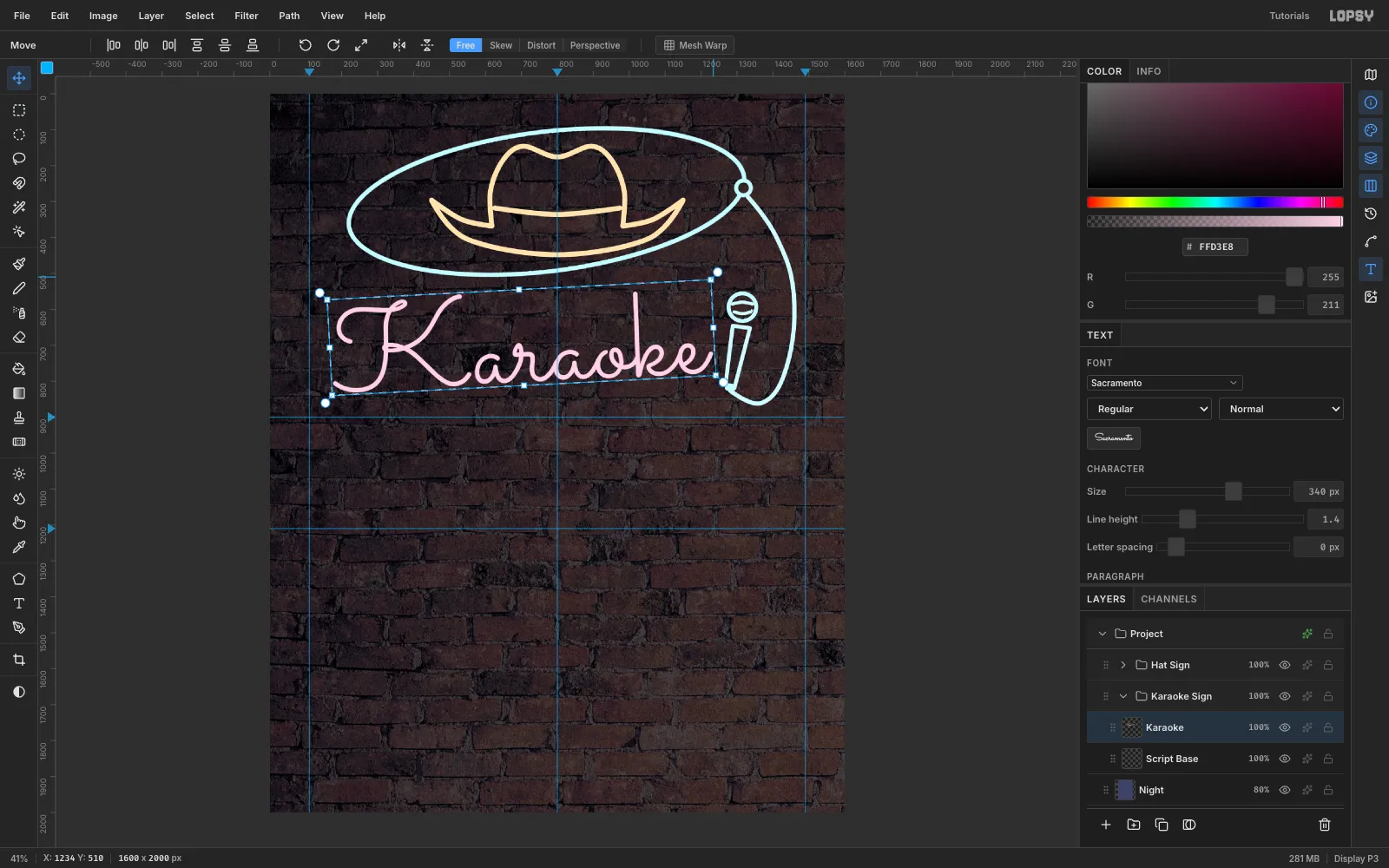
Task: Select the eyedropper tool
Action: pyautogui.click(x=19, y=547)
